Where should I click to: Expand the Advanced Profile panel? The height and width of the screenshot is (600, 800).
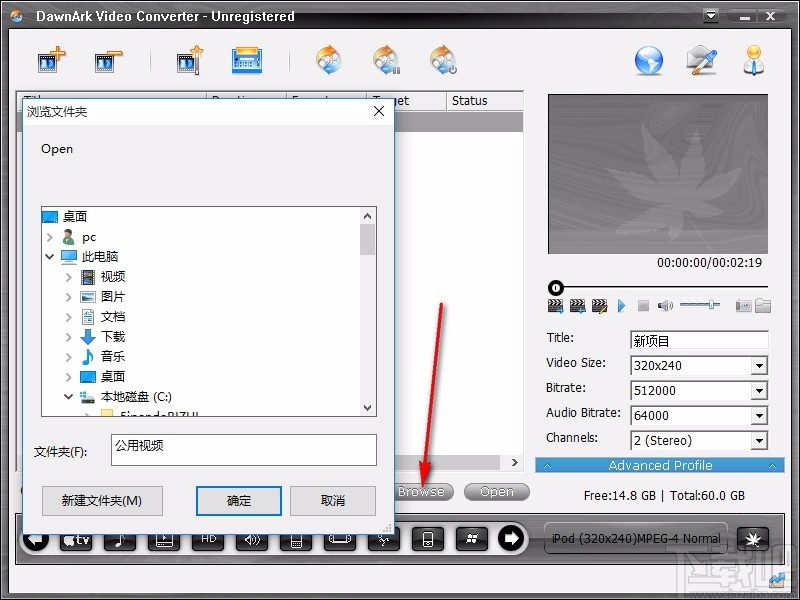pos(659,465)
